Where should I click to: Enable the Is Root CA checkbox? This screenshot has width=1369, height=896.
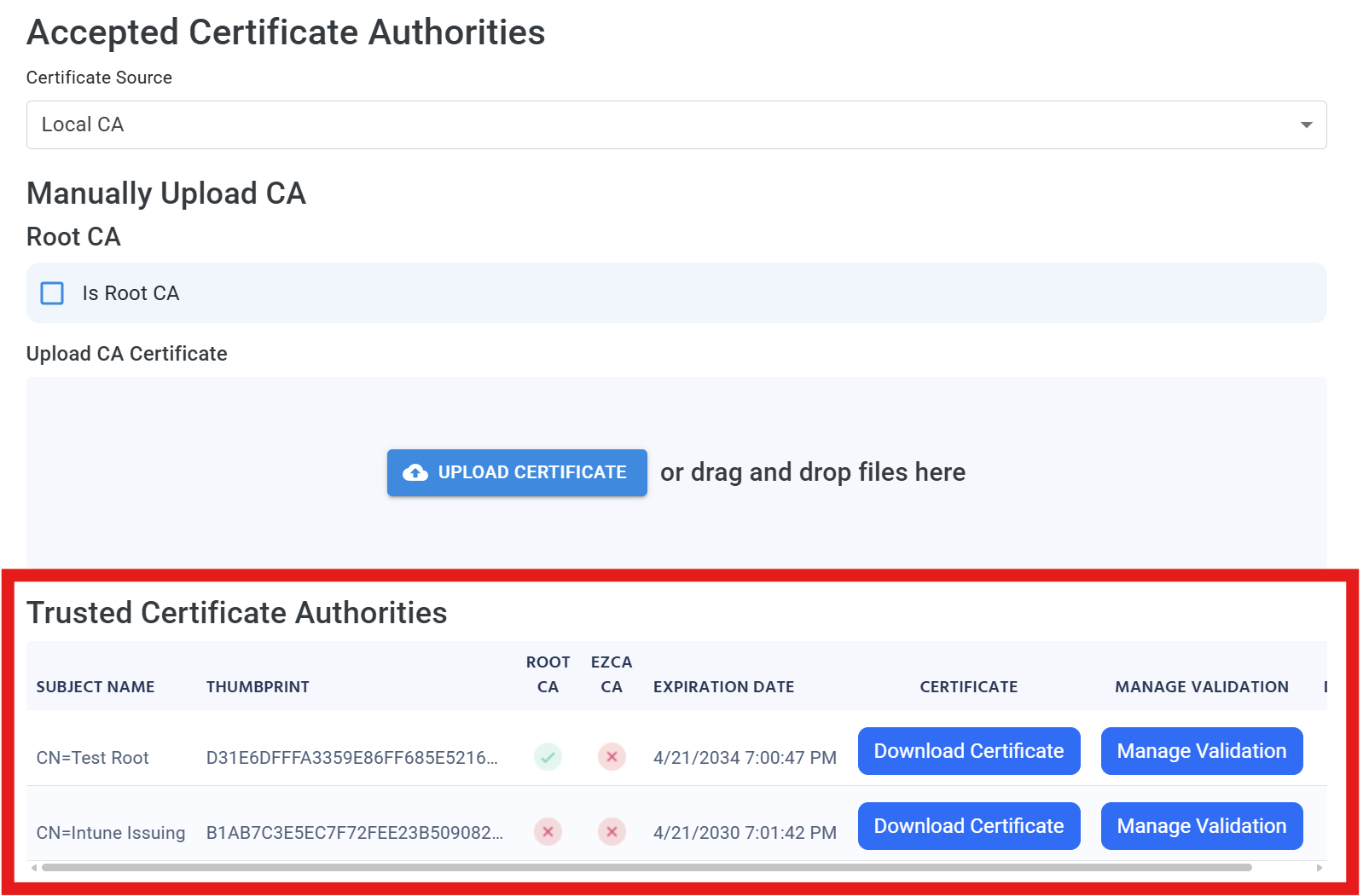point(52,292)
